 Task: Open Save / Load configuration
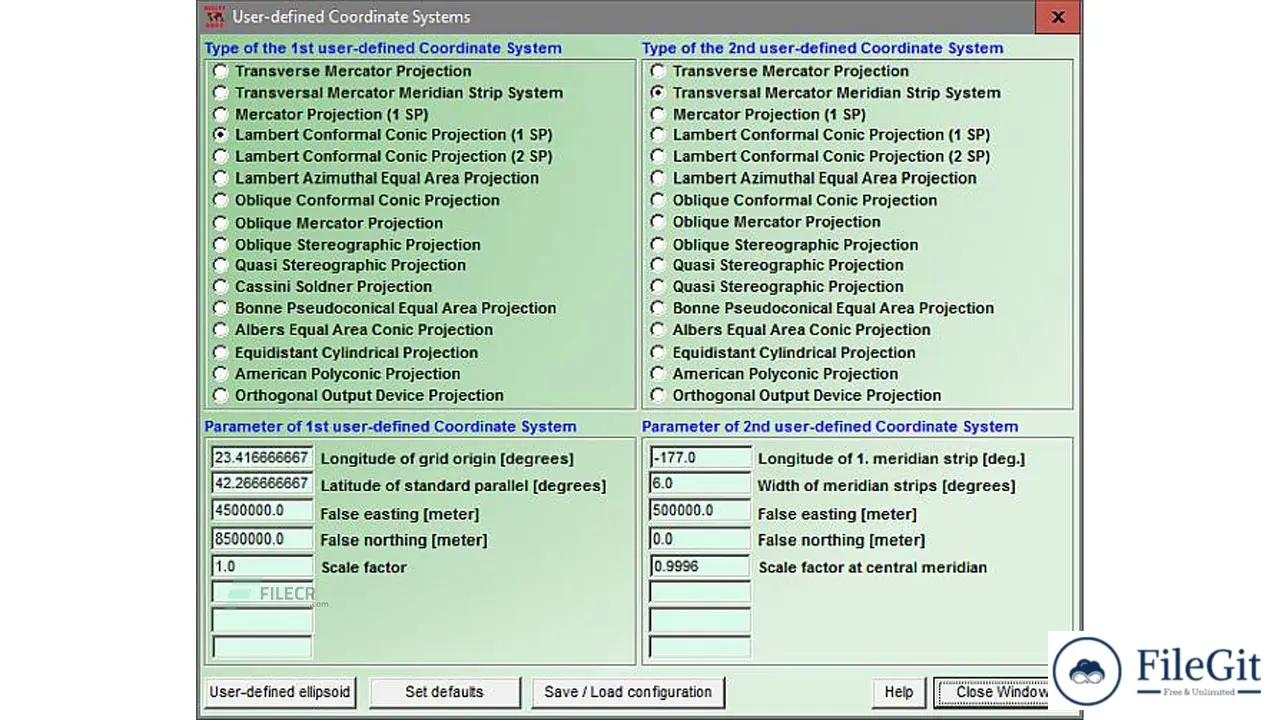pyautogui.click(x=628, y=692)
